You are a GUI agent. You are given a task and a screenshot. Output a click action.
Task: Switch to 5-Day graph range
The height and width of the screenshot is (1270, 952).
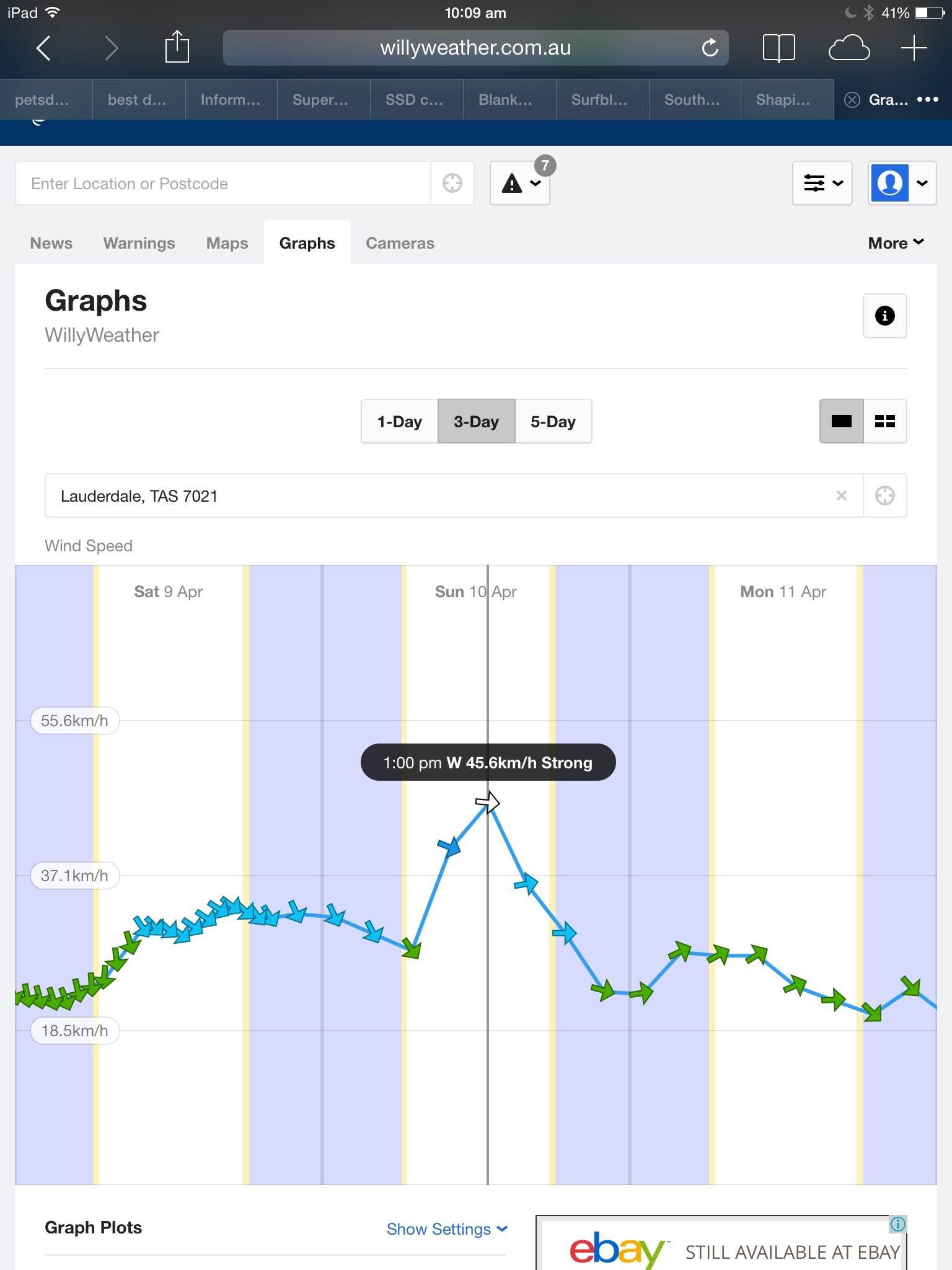553,422
